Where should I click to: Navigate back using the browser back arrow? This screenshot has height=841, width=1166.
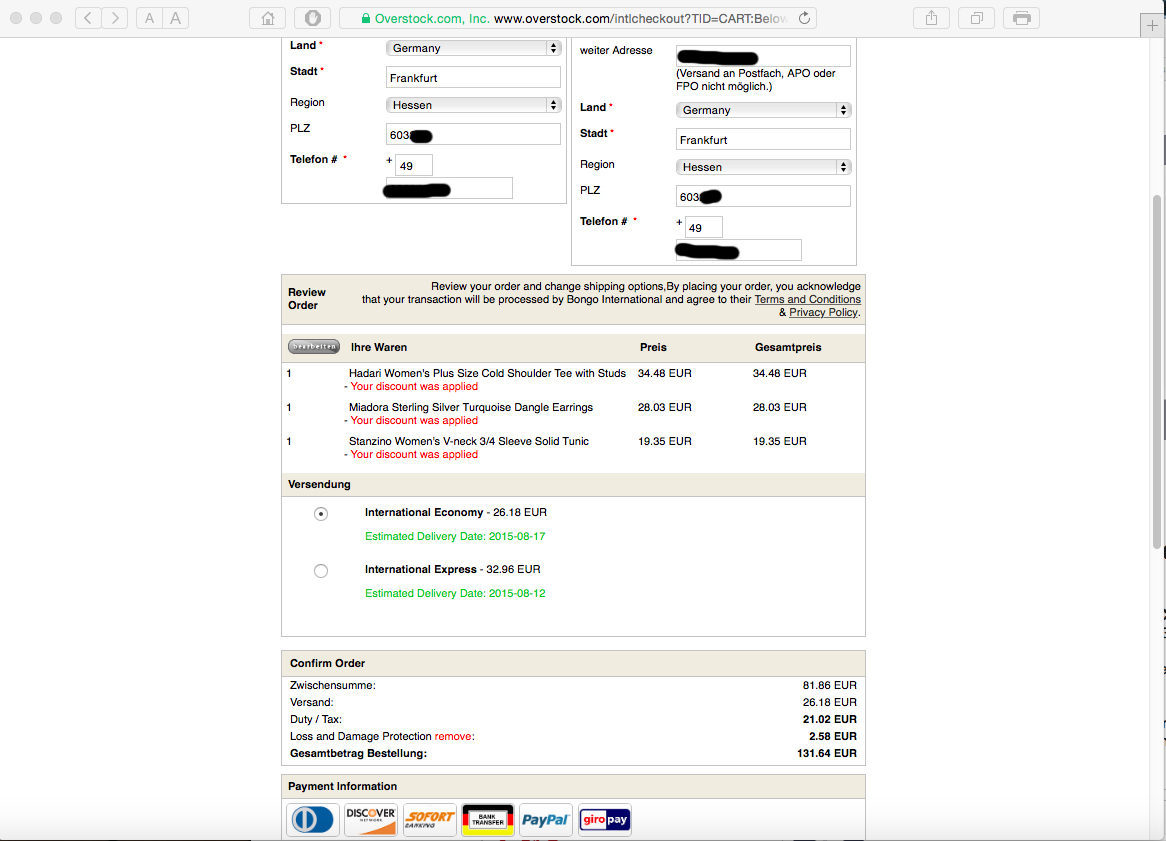[x=87, y=17]
